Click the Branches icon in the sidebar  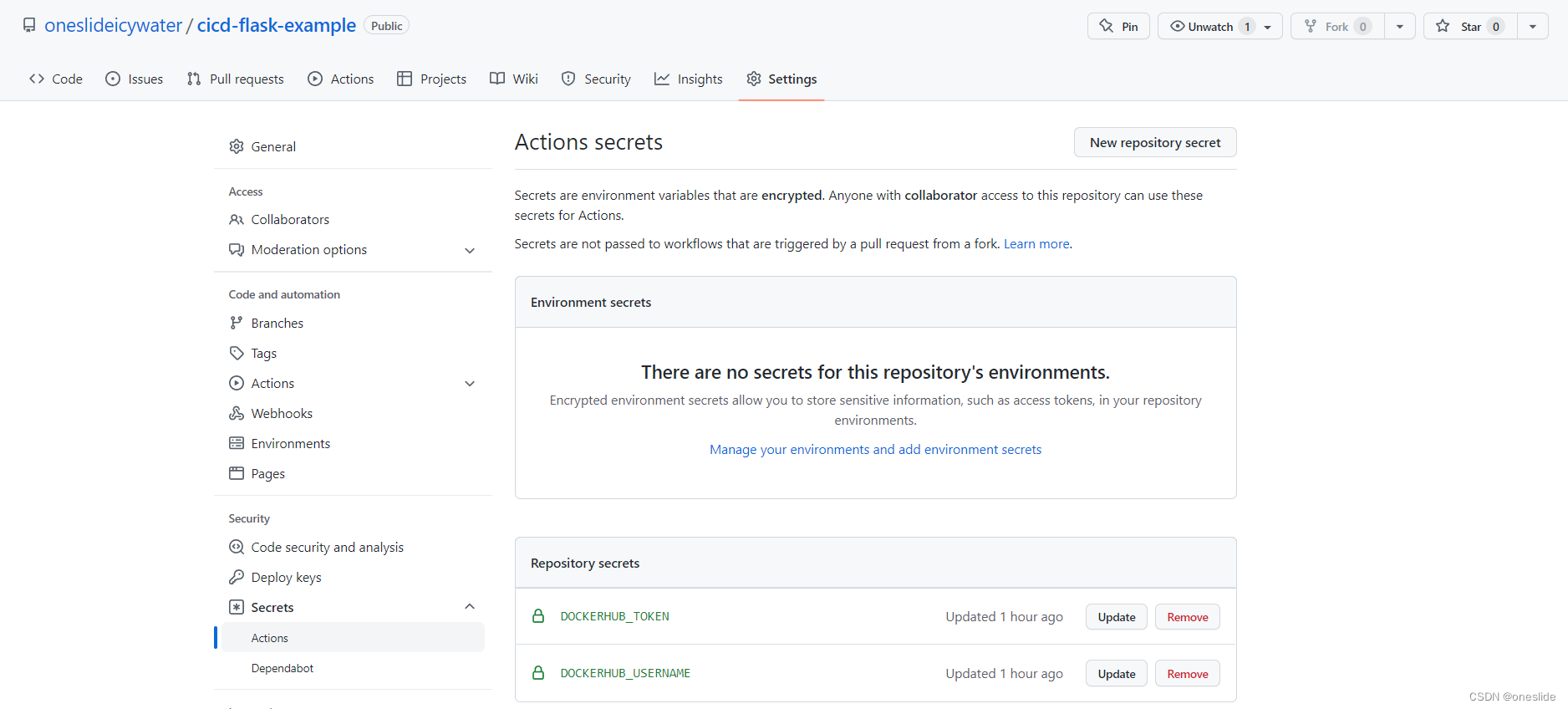[x=237, y=323]
